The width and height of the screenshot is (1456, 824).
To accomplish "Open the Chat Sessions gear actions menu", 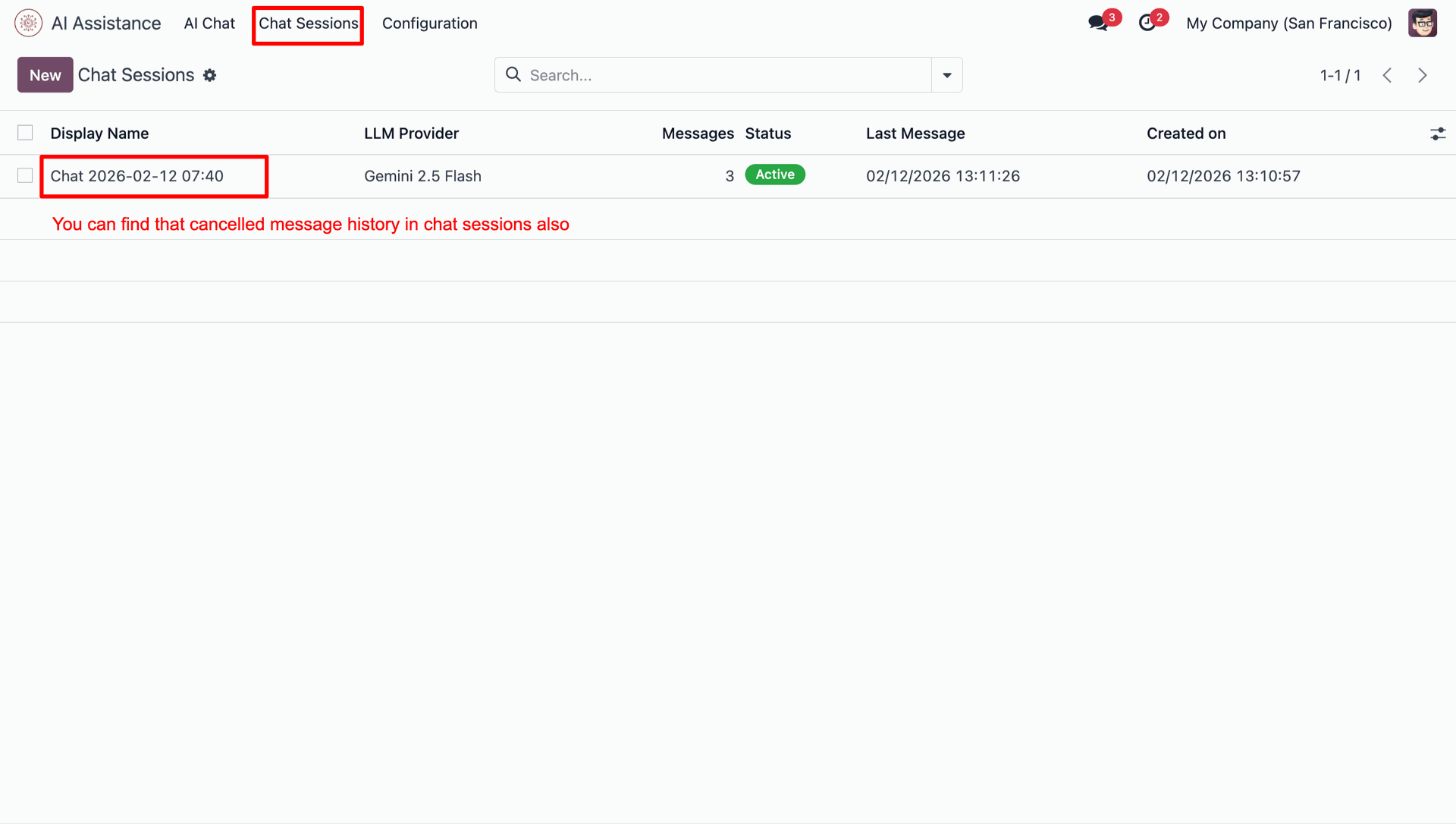I will (x=210, y=75).
